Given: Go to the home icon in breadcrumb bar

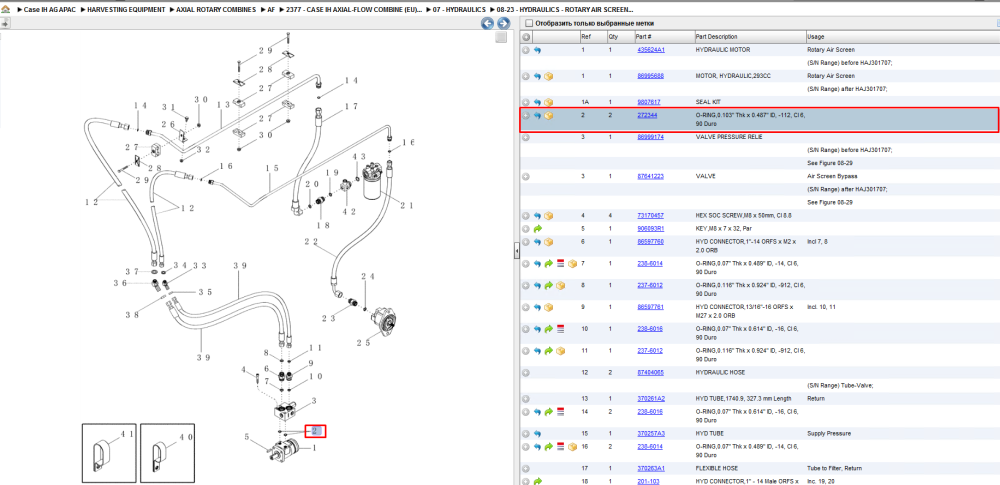Looking at the screenshot, I should 6,10.
